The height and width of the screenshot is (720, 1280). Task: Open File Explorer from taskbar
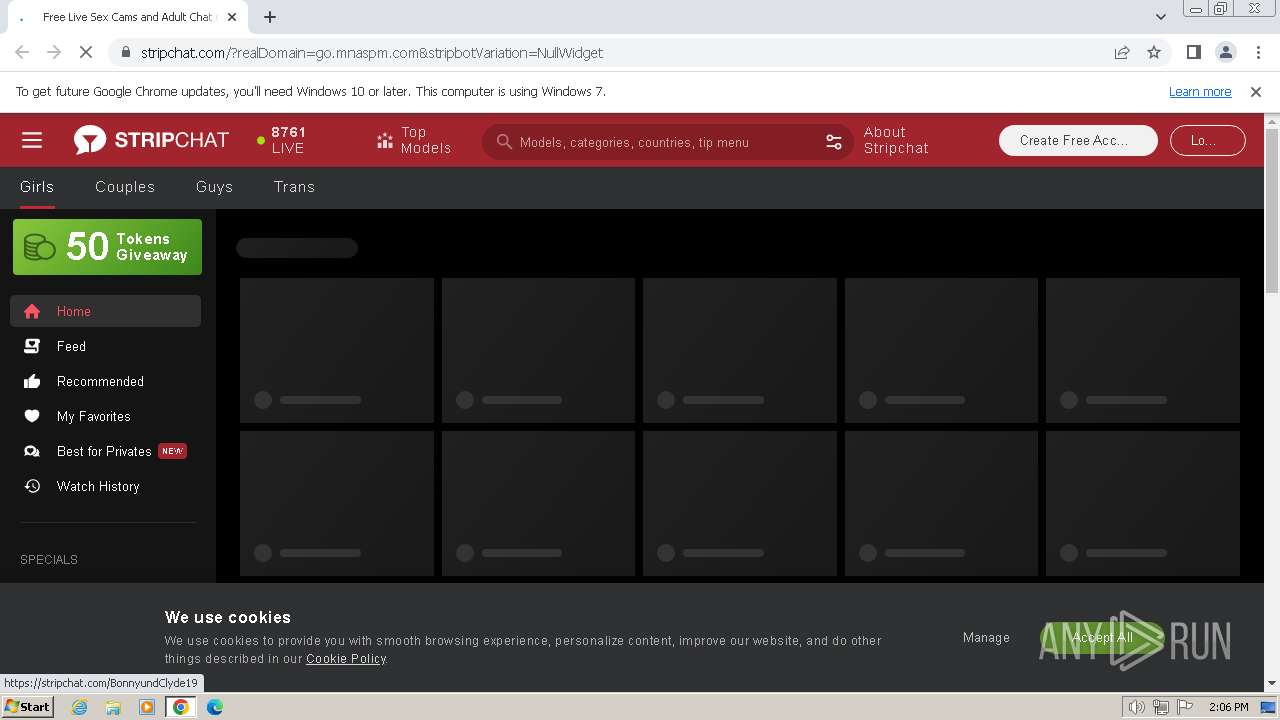pos(113,707)
